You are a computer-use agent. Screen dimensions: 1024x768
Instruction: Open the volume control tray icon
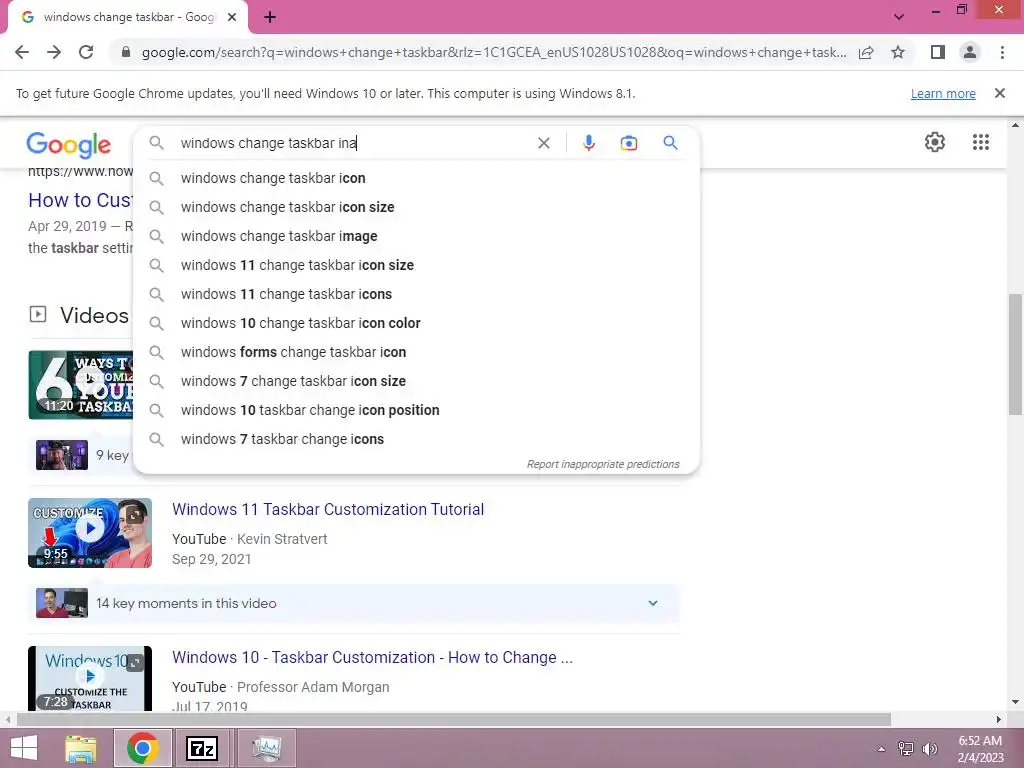pyautogui.click(x=930, y=749)
